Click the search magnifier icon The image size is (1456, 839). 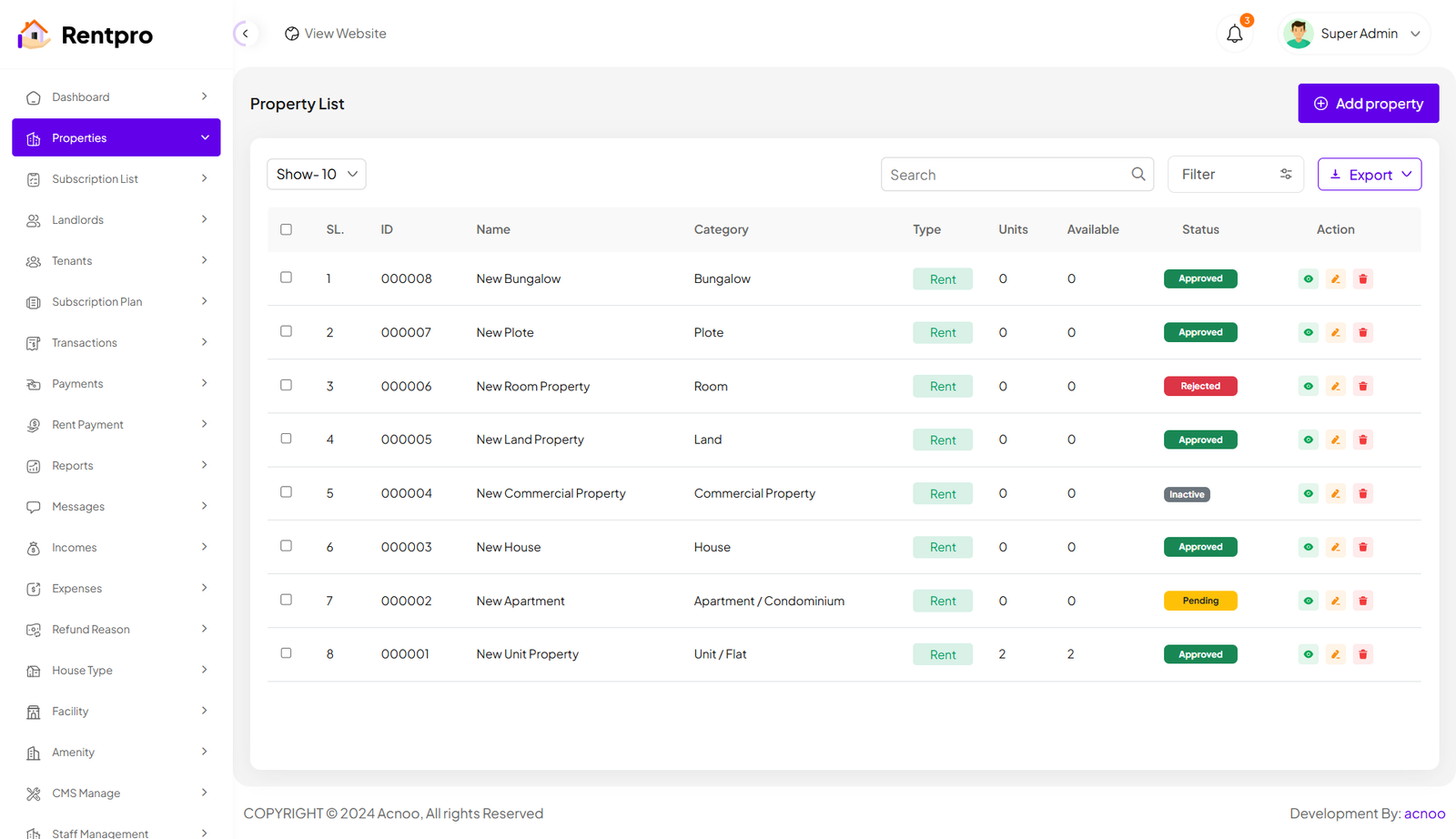click(1137, 175)
